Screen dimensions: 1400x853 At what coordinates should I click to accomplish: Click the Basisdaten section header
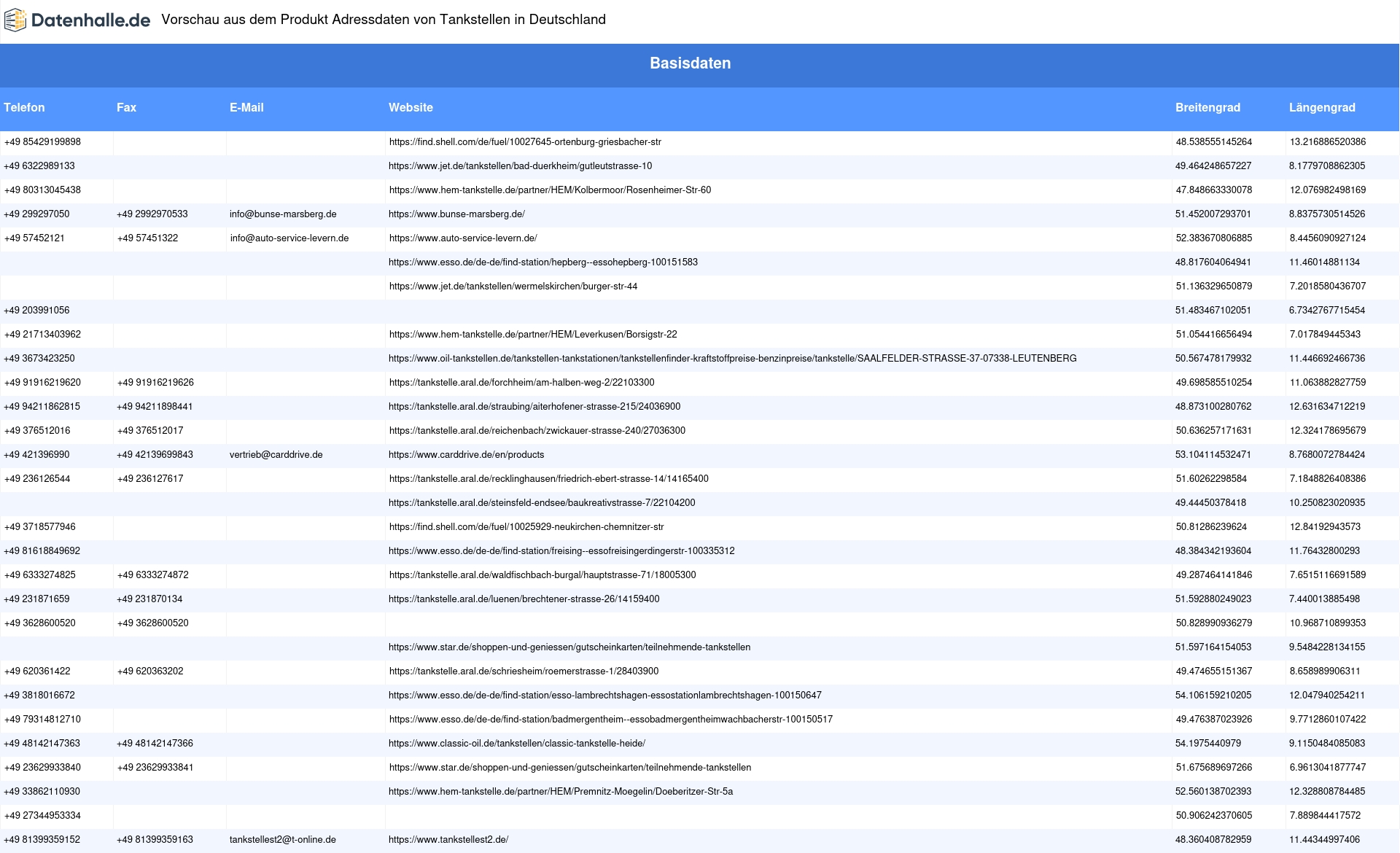[691, 63]
